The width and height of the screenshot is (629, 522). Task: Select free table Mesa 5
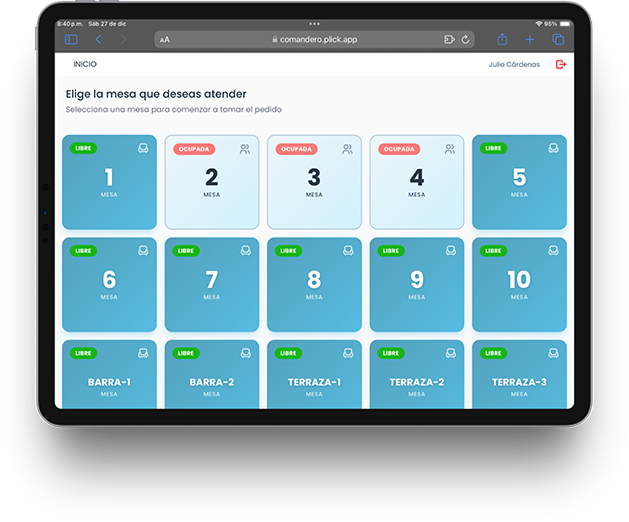click(519, 182)
